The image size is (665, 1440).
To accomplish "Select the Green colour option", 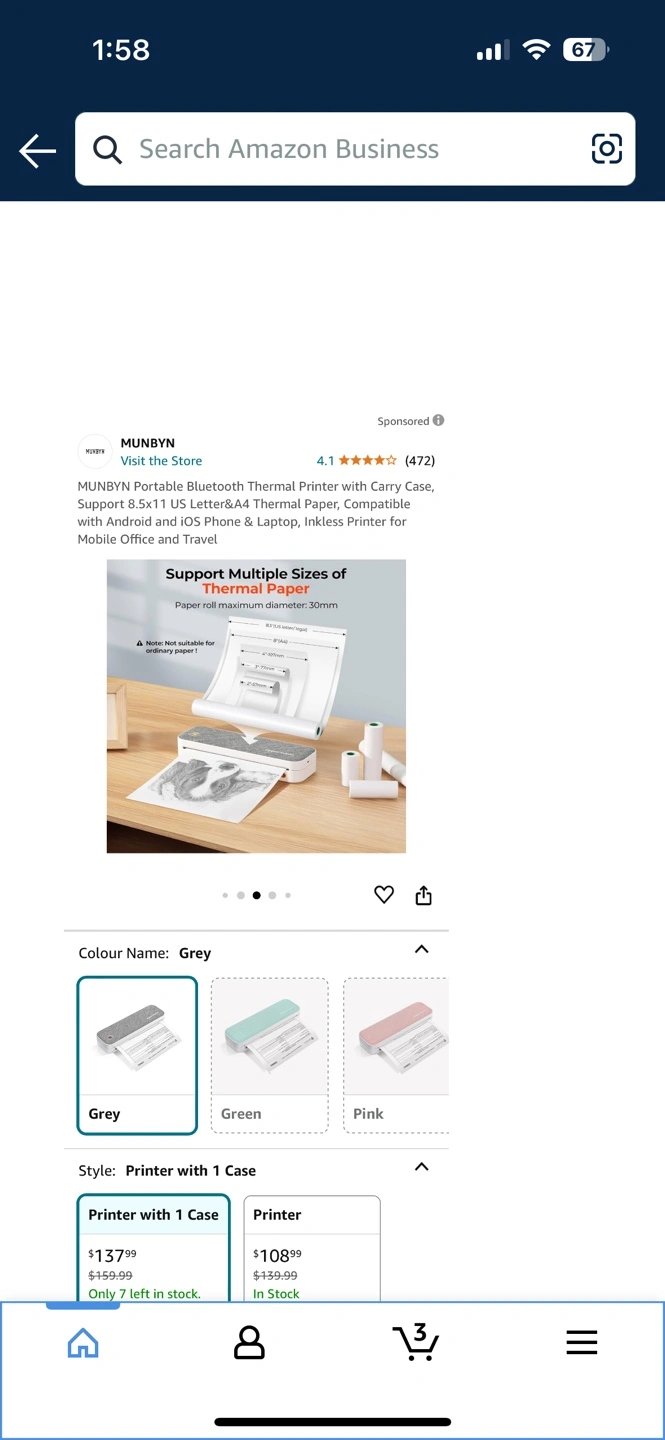I will point(269,1055).
